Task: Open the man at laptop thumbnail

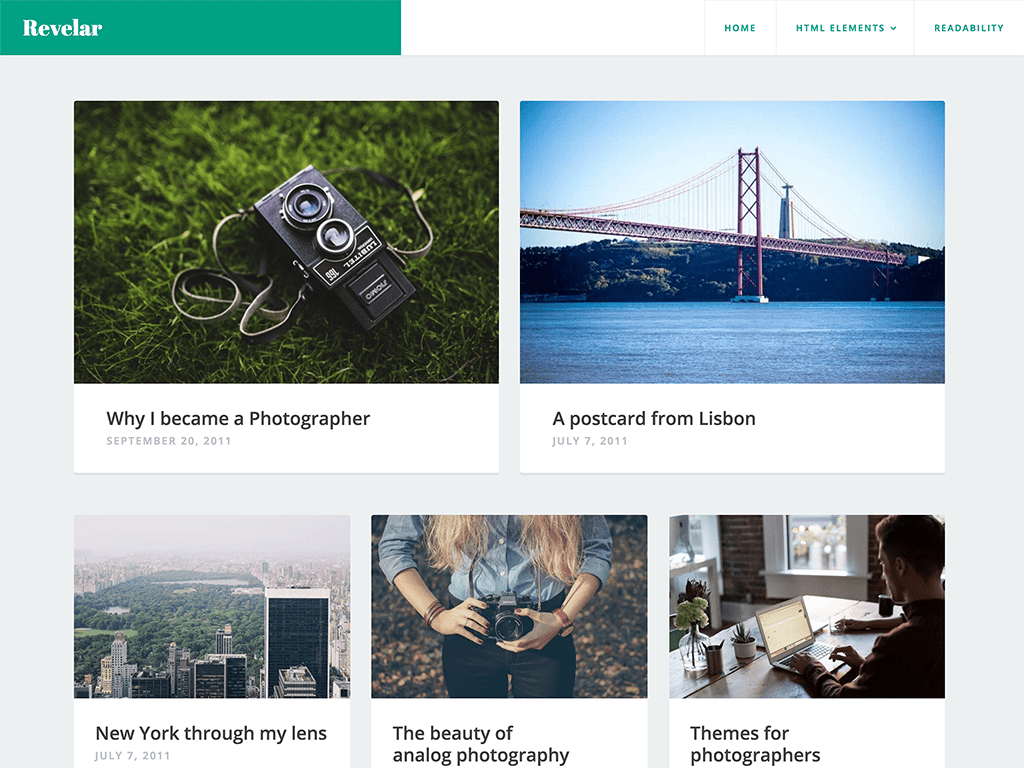Action: (x=807, y=606)
